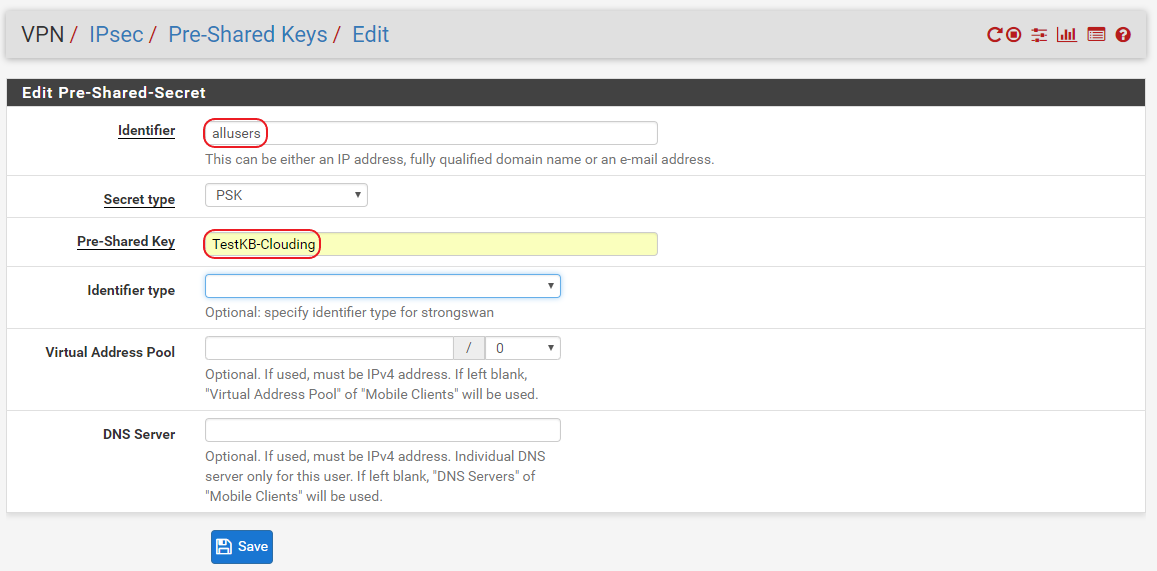Go to IPsec breadcrumb link
Screen dimensions: 1157x571
(x=116, y=35)
